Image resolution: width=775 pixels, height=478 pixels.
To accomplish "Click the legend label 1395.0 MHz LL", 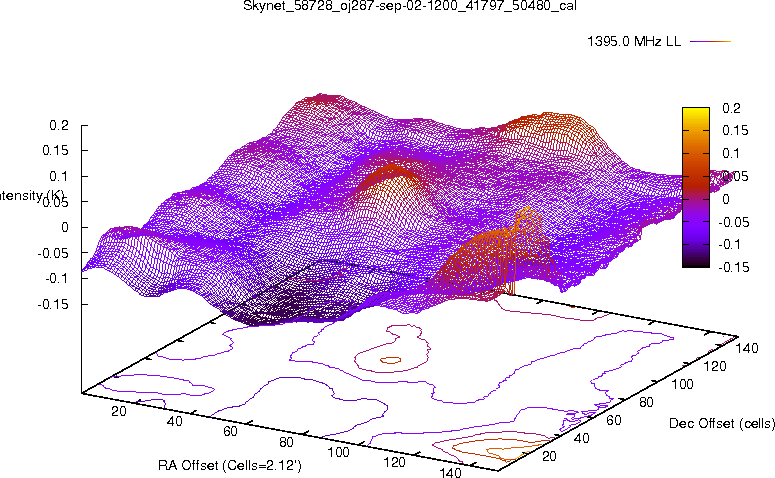I will tap(634, 42).
